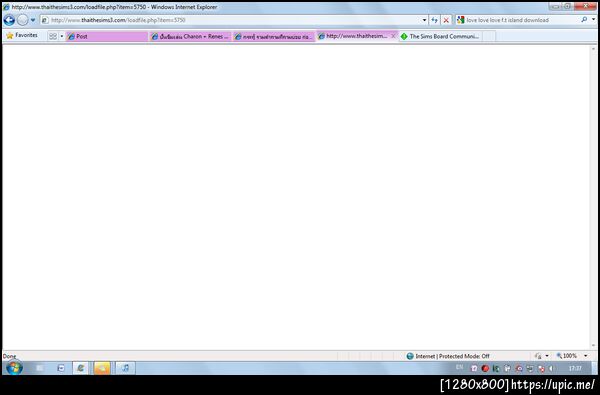Open Internet Explorer from the taskbar

80,368
